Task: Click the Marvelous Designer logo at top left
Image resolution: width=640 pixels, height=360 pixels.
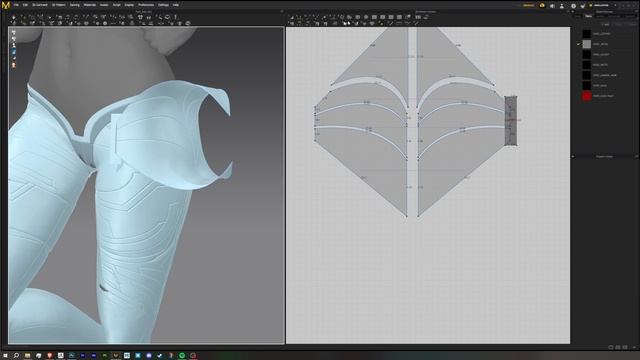Action: (x=6, y=5)
